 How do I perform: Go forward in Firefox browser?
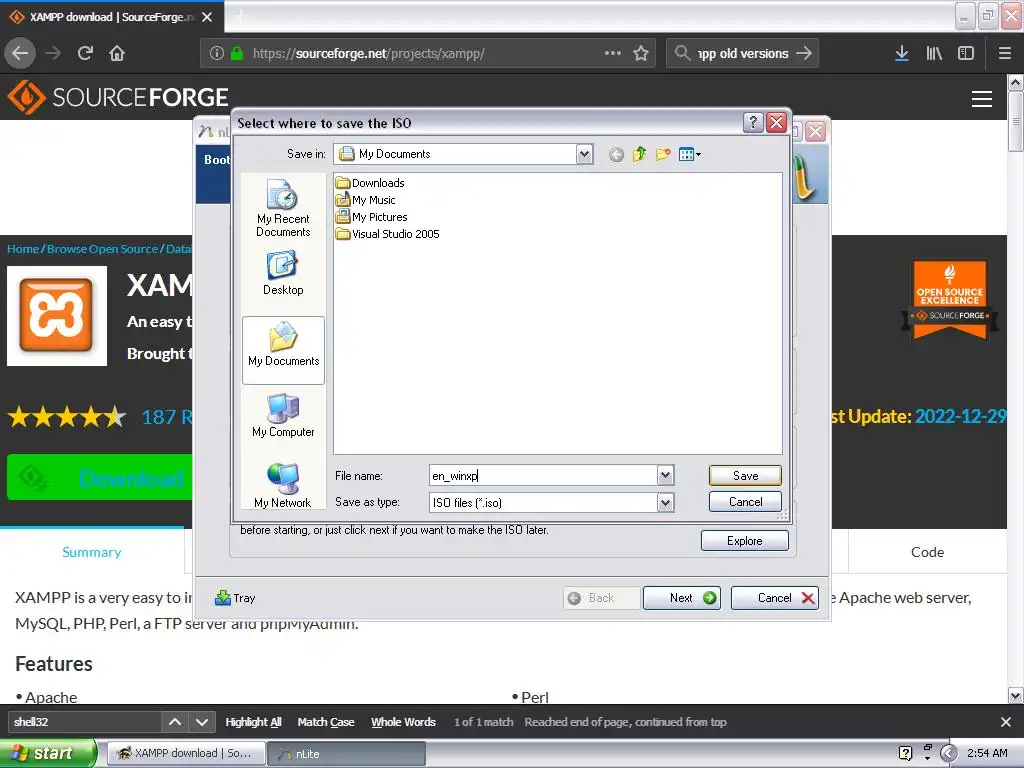53,54
